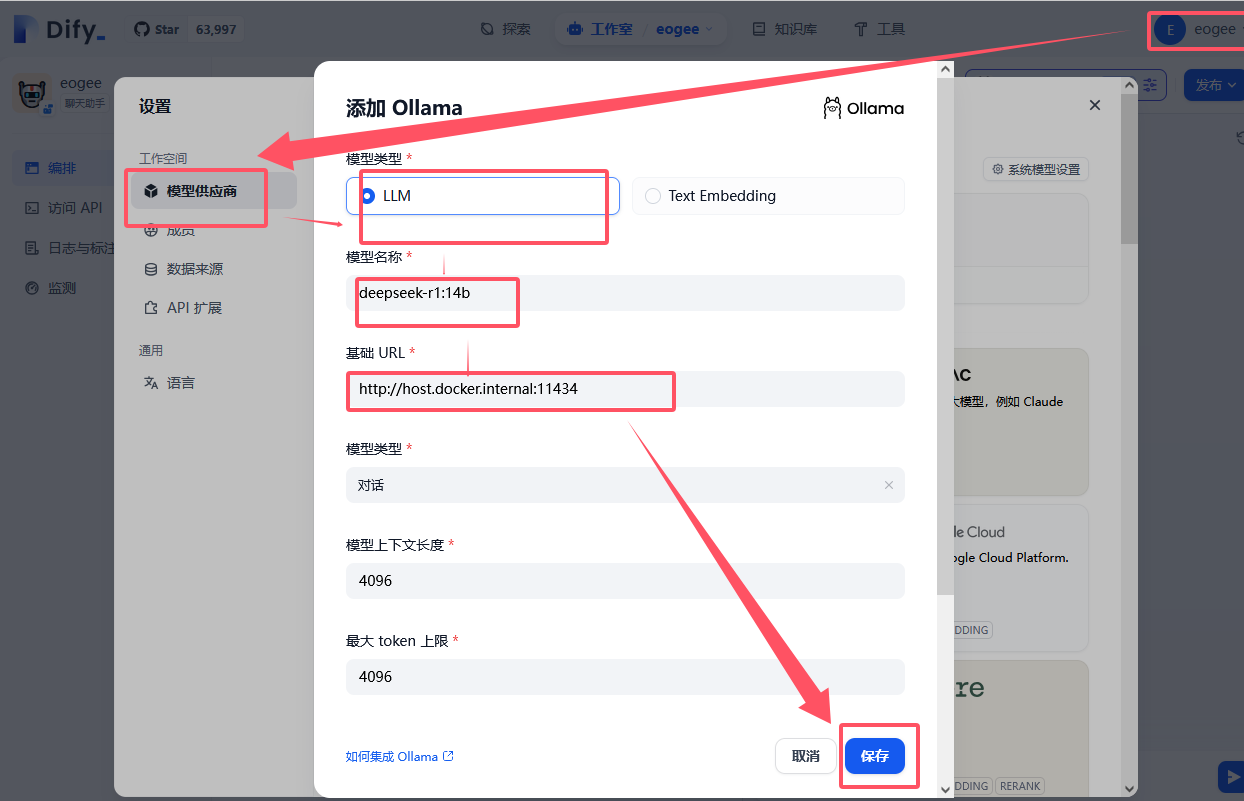1244x801 pixels.
Task: Click the send arrow button at bottom right
Action: (x=1231, y=777)
